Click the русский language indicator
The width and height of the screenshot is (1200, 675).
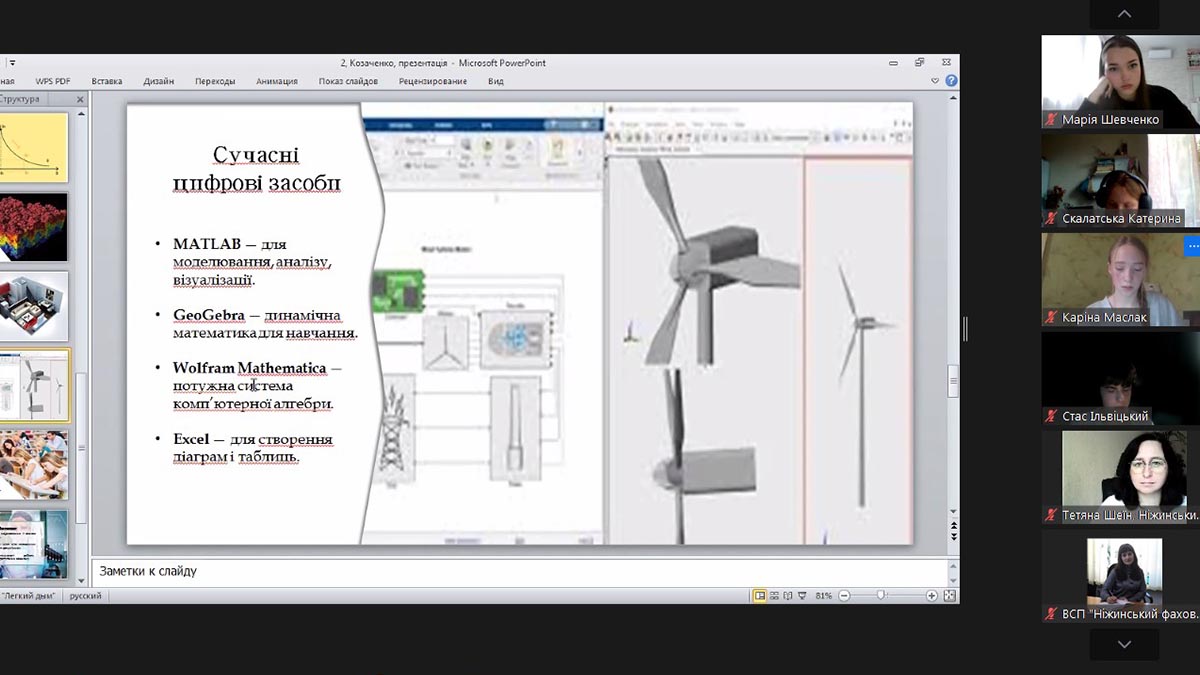[x=85, y=596]
